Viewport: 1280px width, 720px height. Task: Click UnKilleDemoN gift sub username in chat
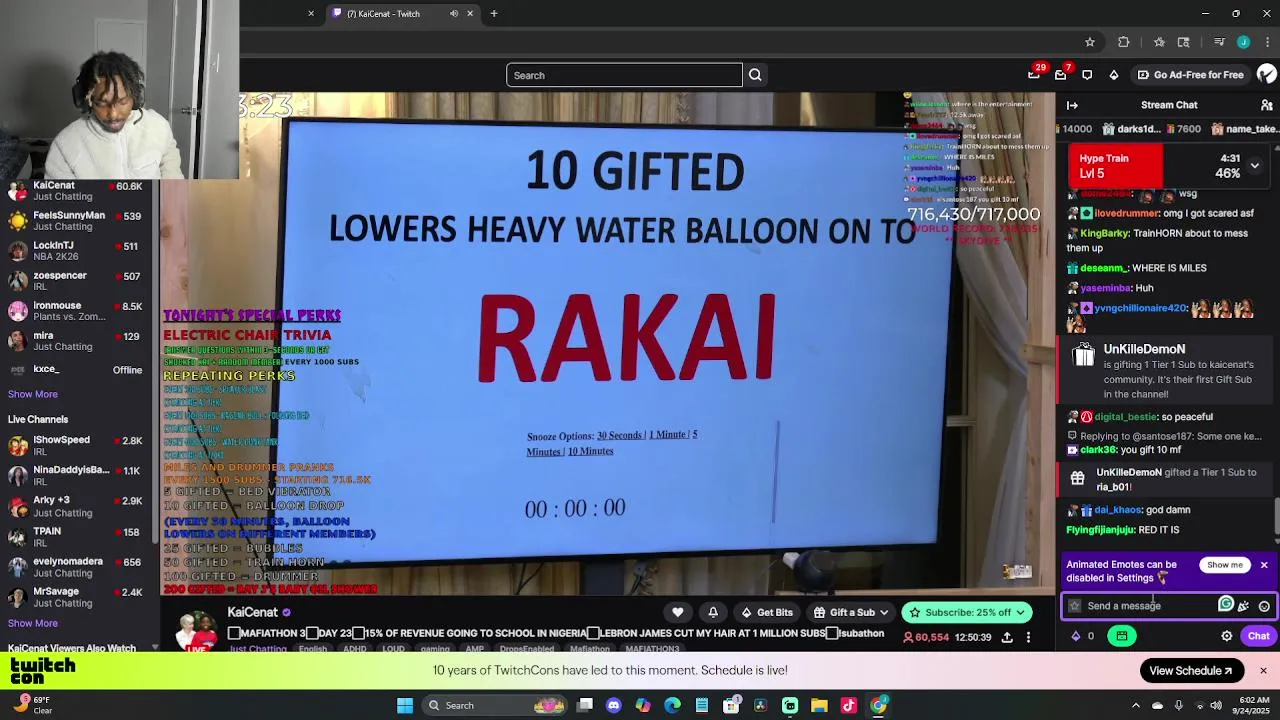tap(1144, 349)
